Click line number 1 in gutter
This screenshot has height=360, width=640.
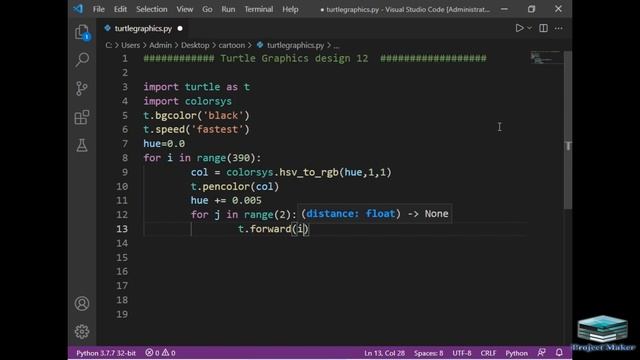(124, 58)
